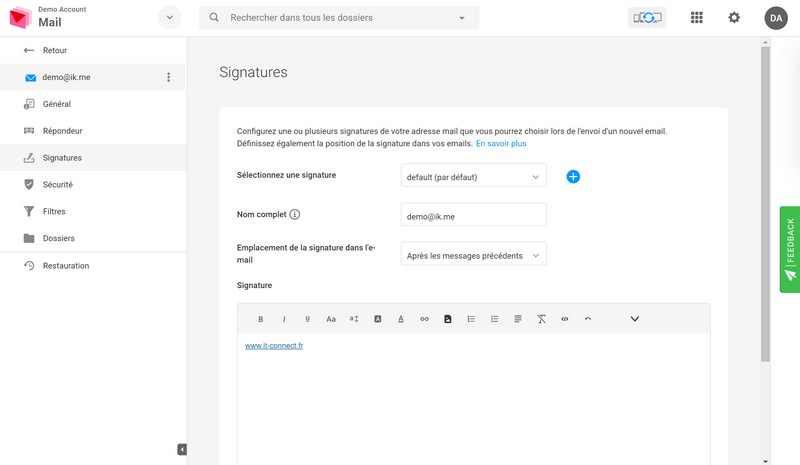Click the search magnifier icon
The width and height of the screenshot is (800, 465).
(x=214, y=17)
